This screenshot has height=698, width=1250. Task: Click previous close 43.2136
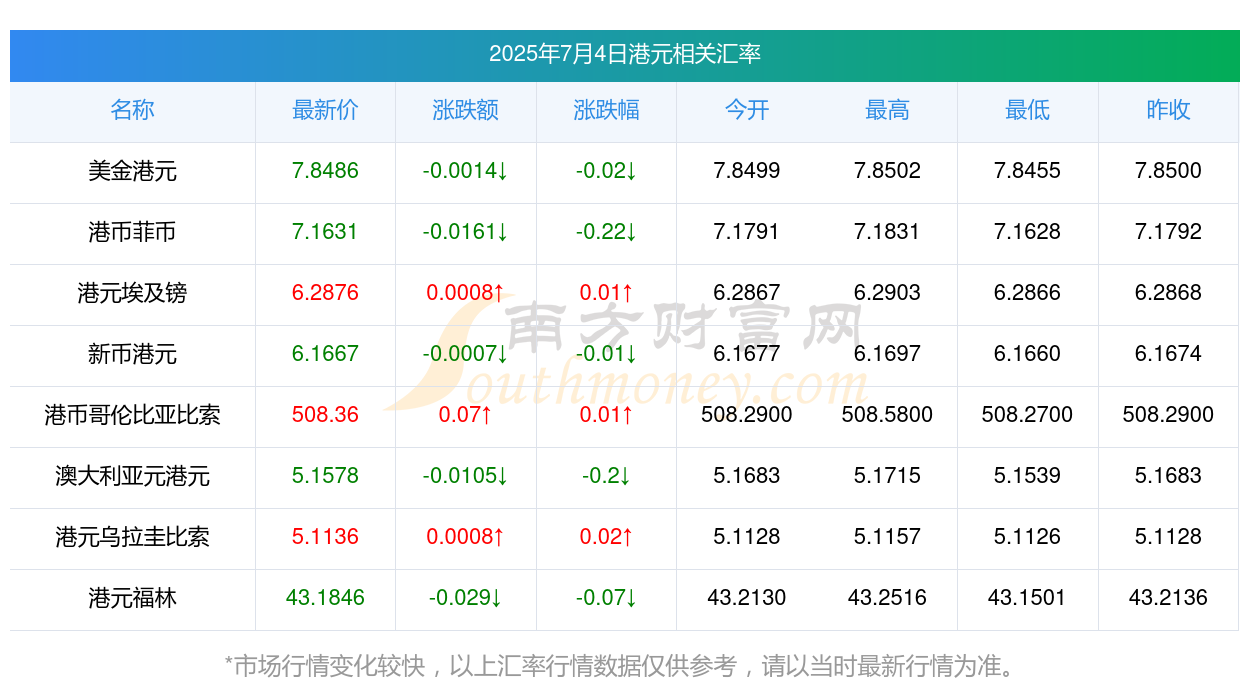pos(1168,598)
